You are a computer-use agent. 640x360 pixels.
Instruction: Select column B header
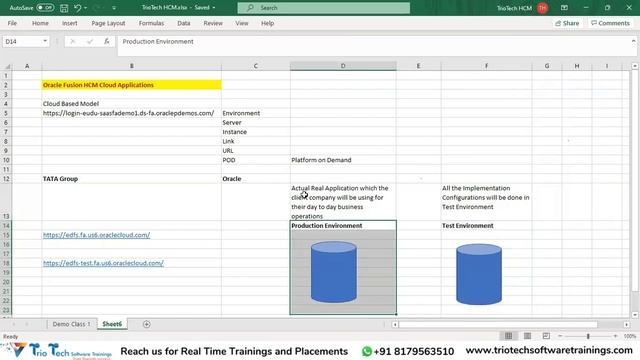(x=131, y=66)
